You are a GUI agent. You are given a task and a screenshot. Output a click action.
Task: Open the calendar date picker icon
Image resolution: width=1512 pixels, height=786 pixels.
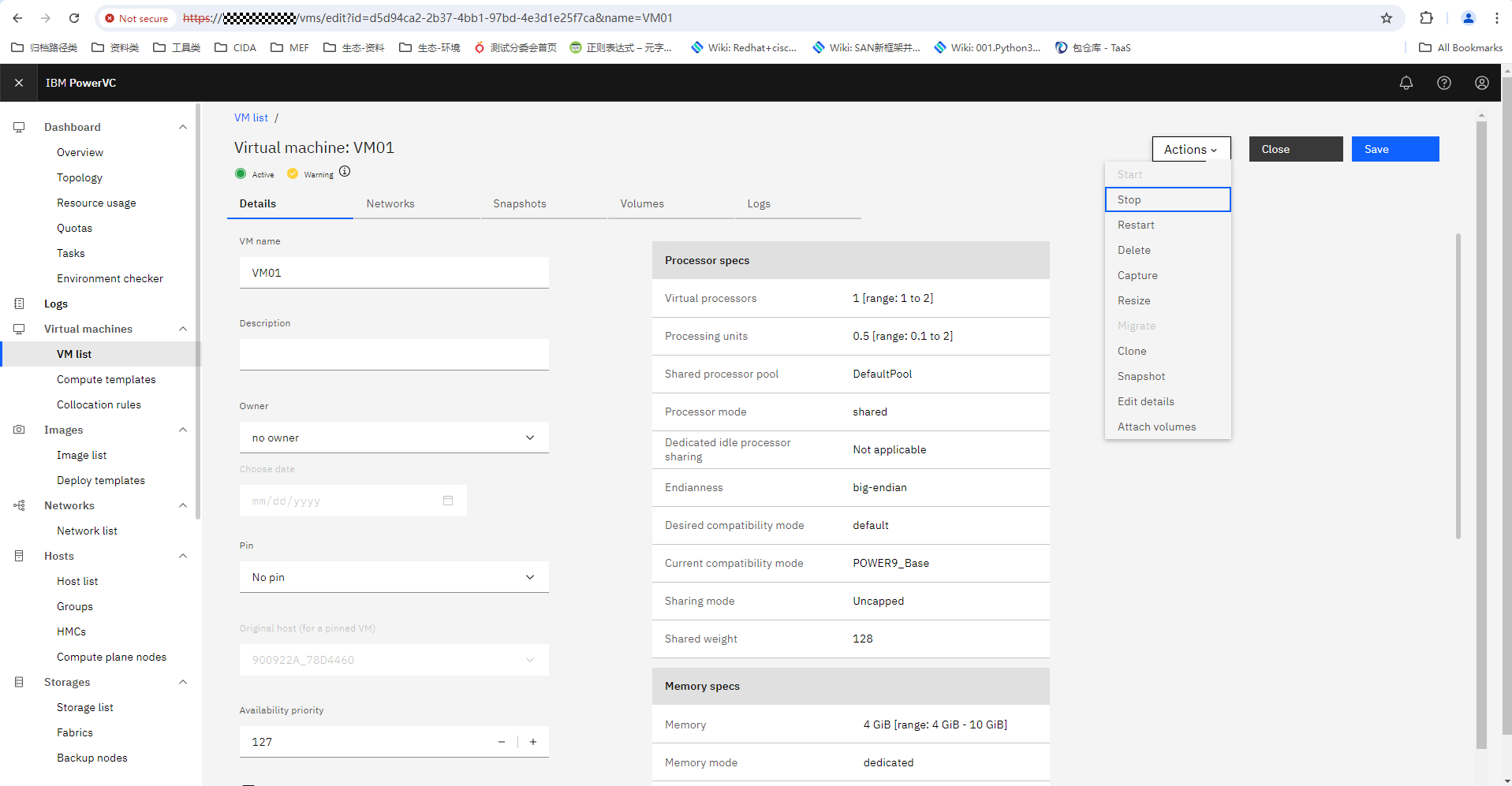click(448, 501)
